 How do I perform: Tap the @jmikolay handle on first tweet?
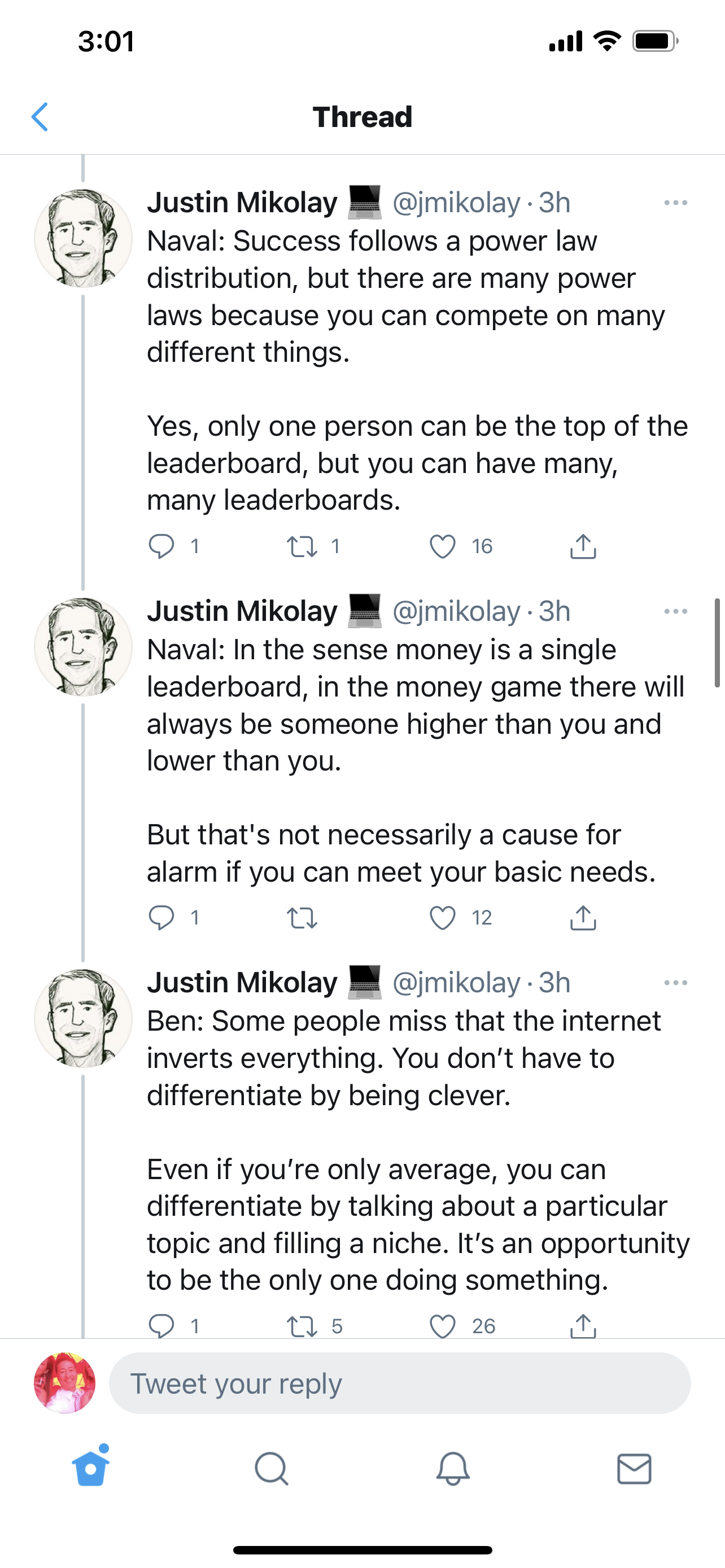coord(457,203)
